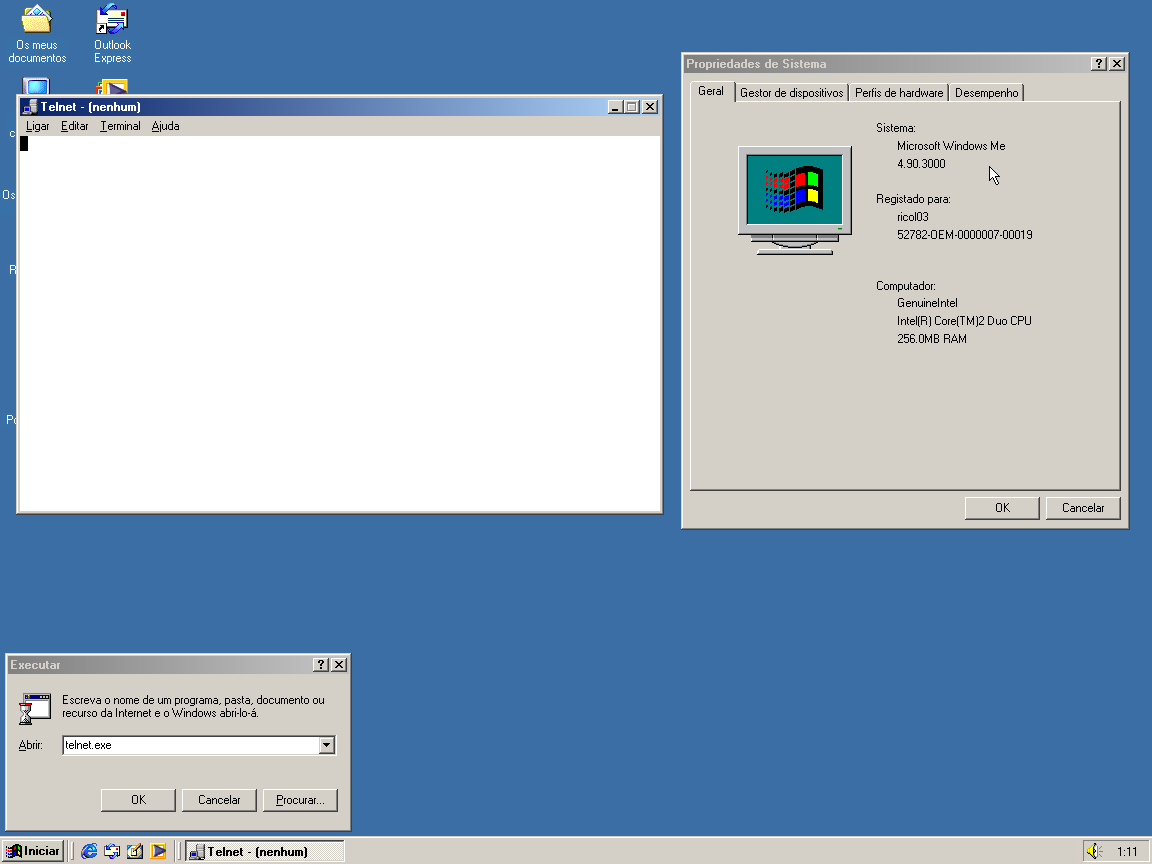This screenshot has height=864, width=1152.
Task: Click help question mark in Propriedades de Sistema
Action: [1098, 64]
